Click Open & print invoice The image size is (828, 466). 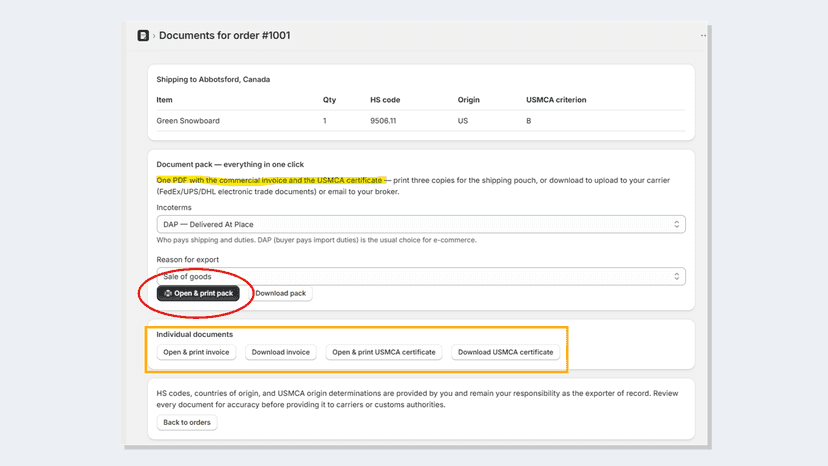pos(196,352)
